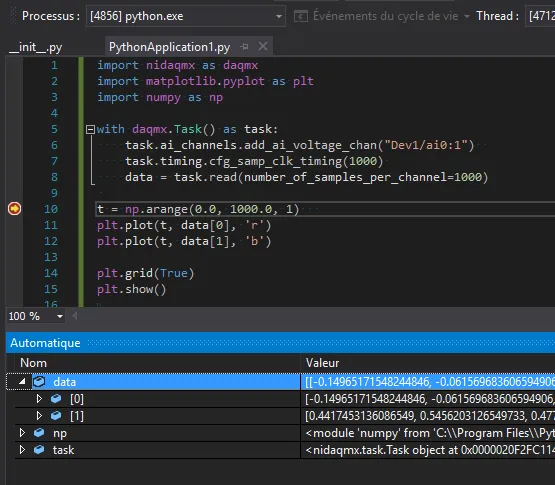Click the cfg_samp_clk_timing(1000) code line
This screenshot has width=555, height=485.
[254, 161]
